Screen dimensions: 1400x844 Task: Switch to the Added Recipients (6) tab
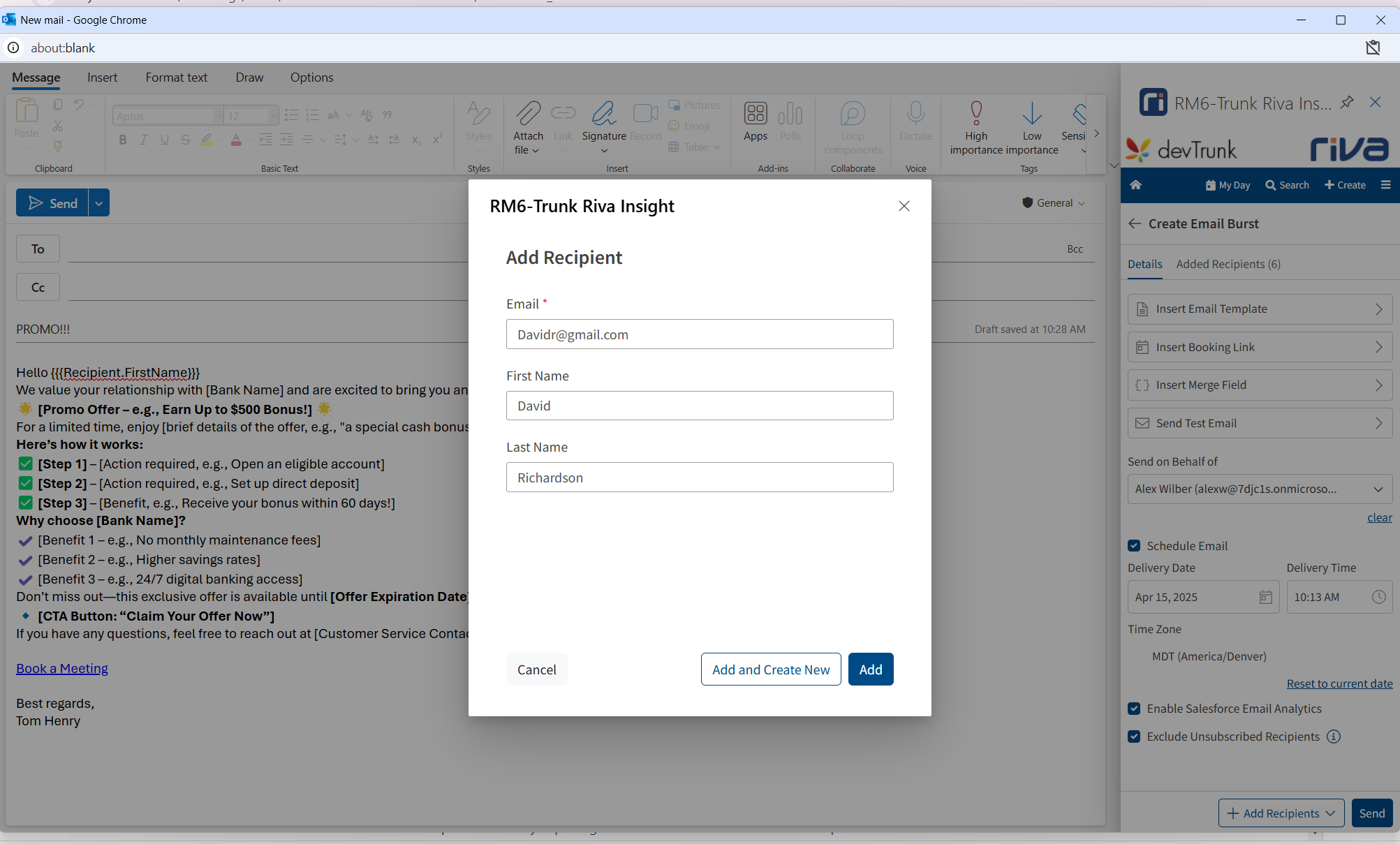coord(1228,264)
